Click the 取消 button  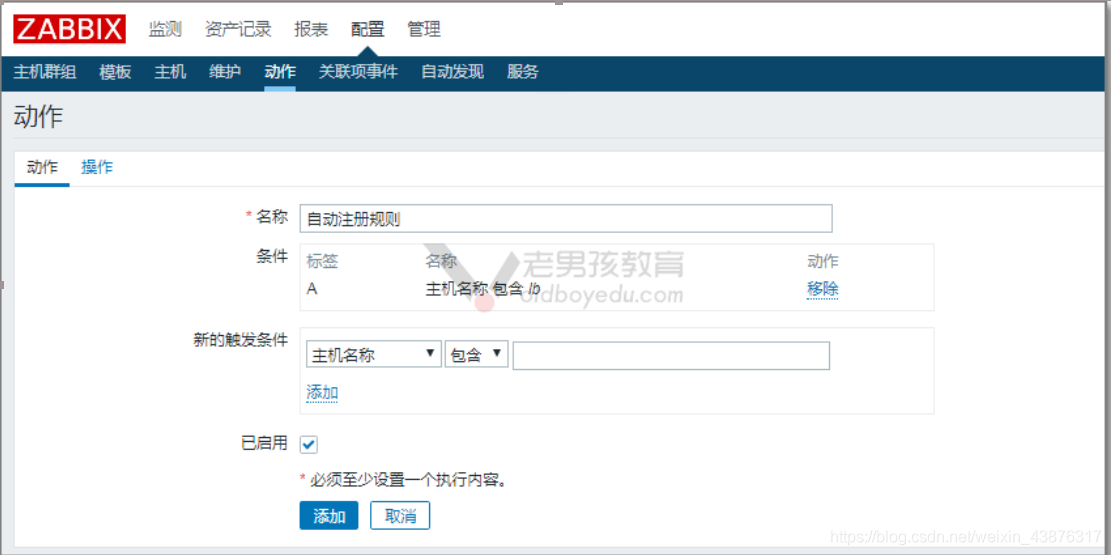(x=400, y=516)
